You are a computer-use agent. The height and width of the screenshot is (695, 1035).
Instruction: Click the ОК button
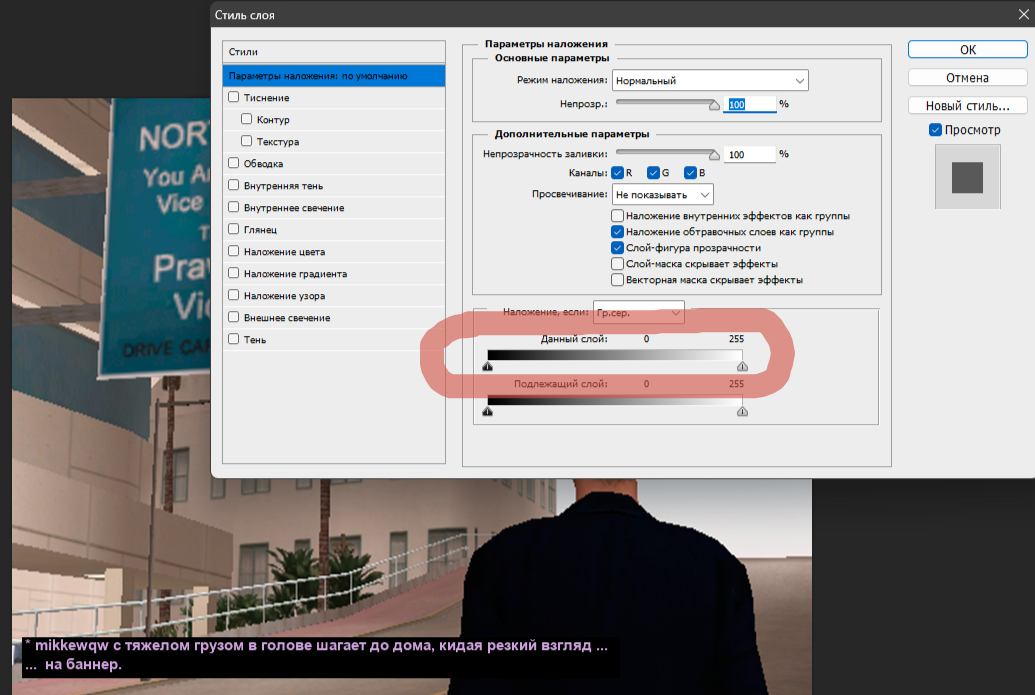968,50
